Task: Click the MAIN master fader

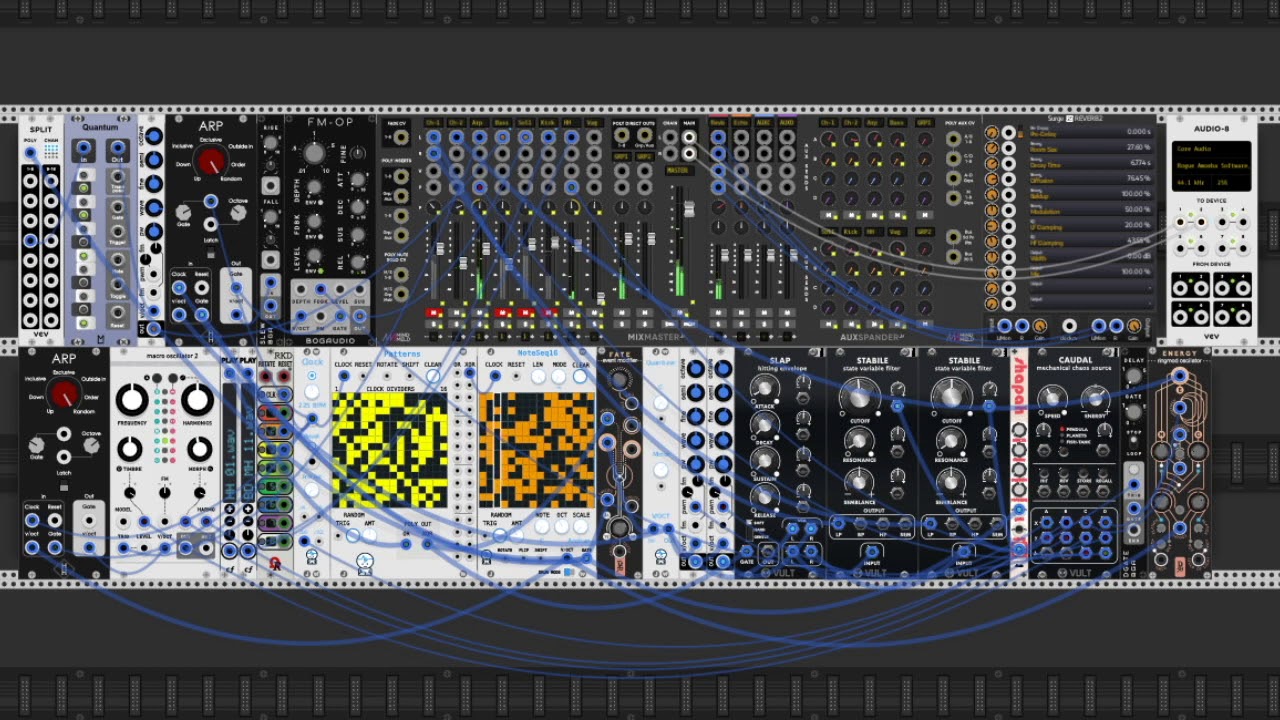Action: coord(689,209)
